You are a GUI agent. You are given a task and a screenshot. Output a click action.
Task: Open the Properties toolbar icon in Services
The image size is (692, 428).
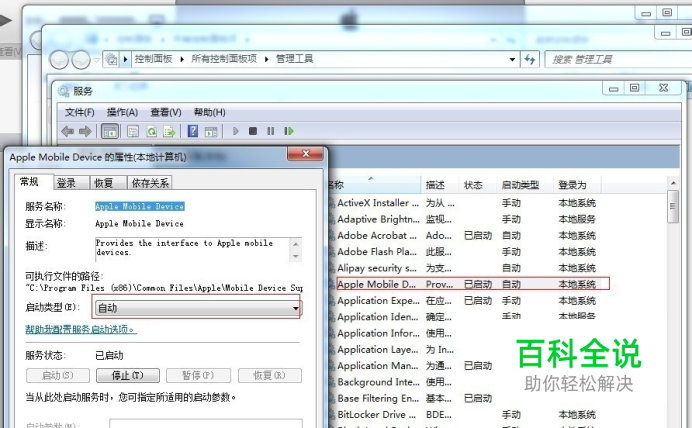click(x=133, y=131)
